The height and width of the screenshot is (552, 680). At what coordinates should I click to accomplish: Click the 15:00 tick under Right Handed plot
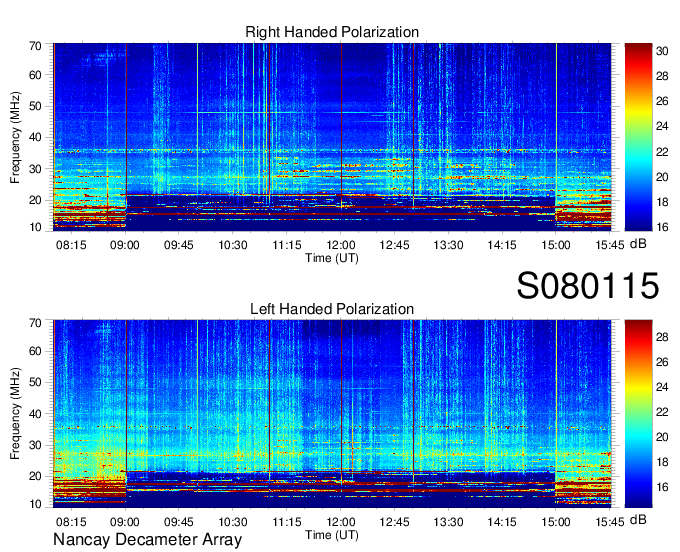[x=556, y=245]
